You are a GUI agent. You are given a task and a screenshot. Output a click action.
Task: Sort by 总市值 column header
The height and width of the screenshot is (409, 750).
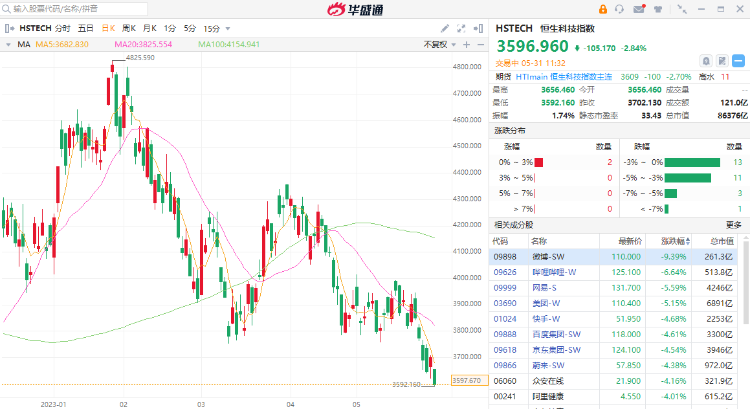(722, 242)
